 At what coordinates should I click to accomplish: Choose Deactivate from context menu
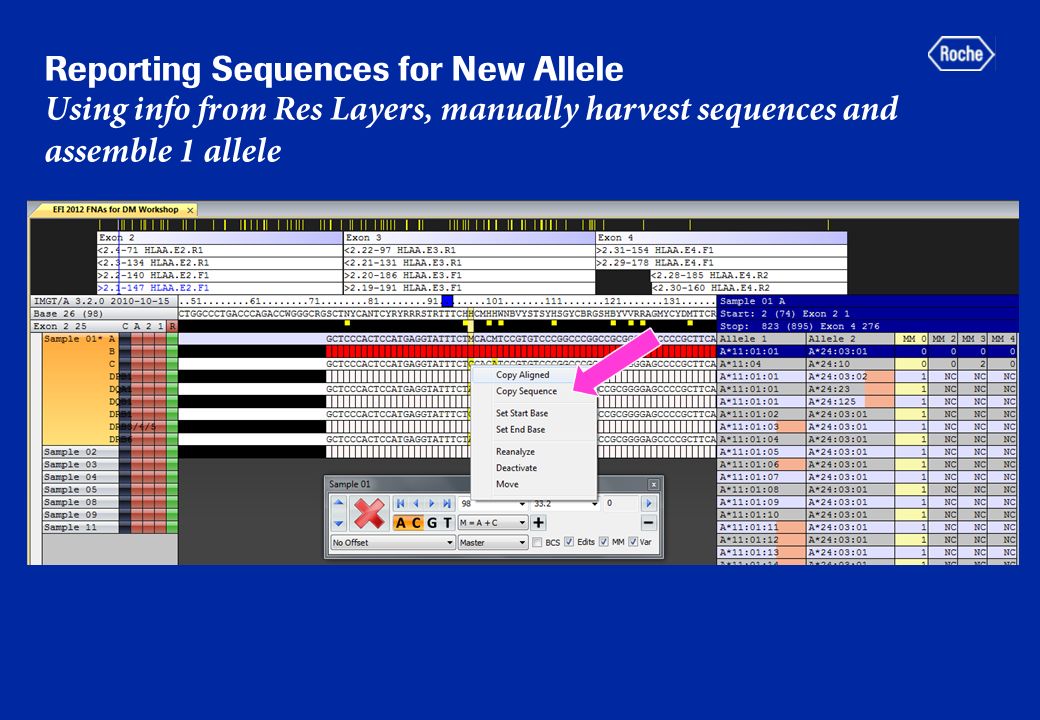tap(517, 468)
